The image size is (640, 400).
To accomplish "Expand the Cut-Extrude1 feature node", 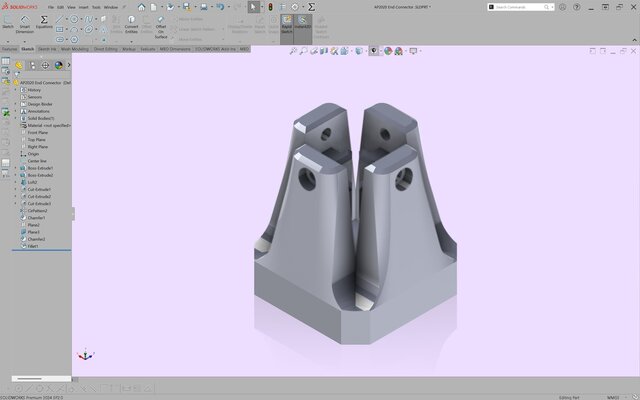I will [15, 189].
